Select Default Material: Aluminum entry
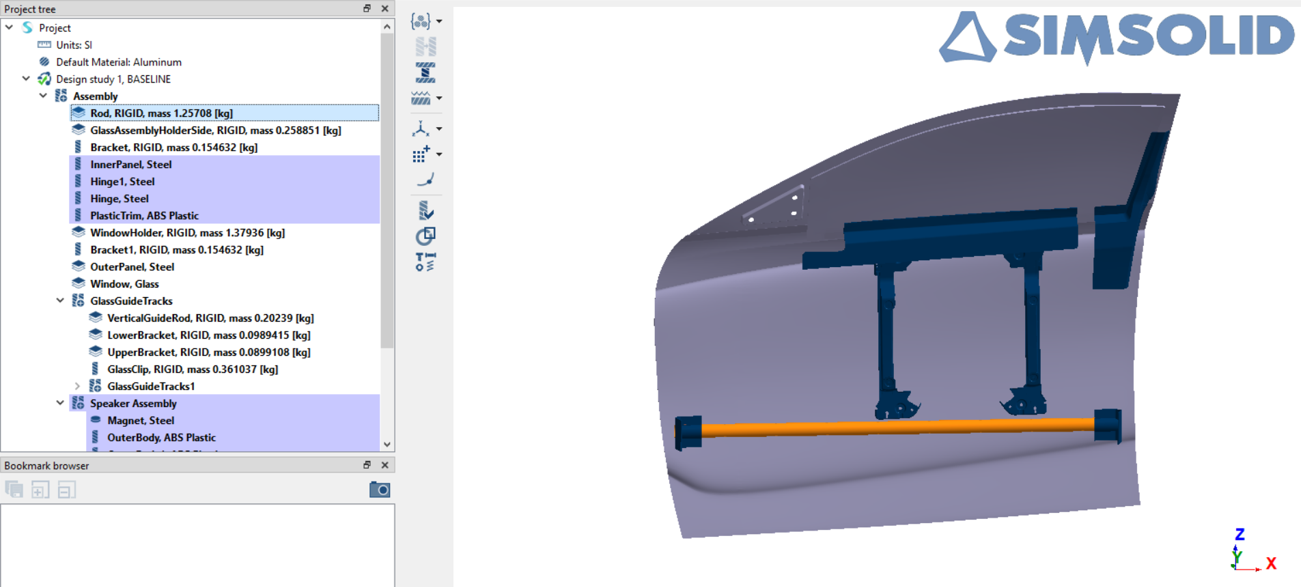This screenshot has height=587, width=1301. tap(118, 62)
